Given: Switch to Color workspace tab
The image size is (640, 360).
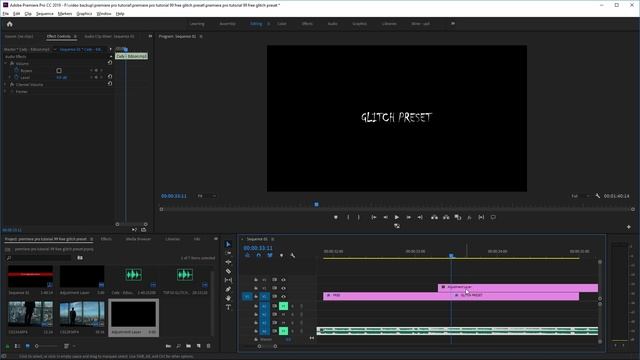Looking at the screenshot, I should 282,24.
